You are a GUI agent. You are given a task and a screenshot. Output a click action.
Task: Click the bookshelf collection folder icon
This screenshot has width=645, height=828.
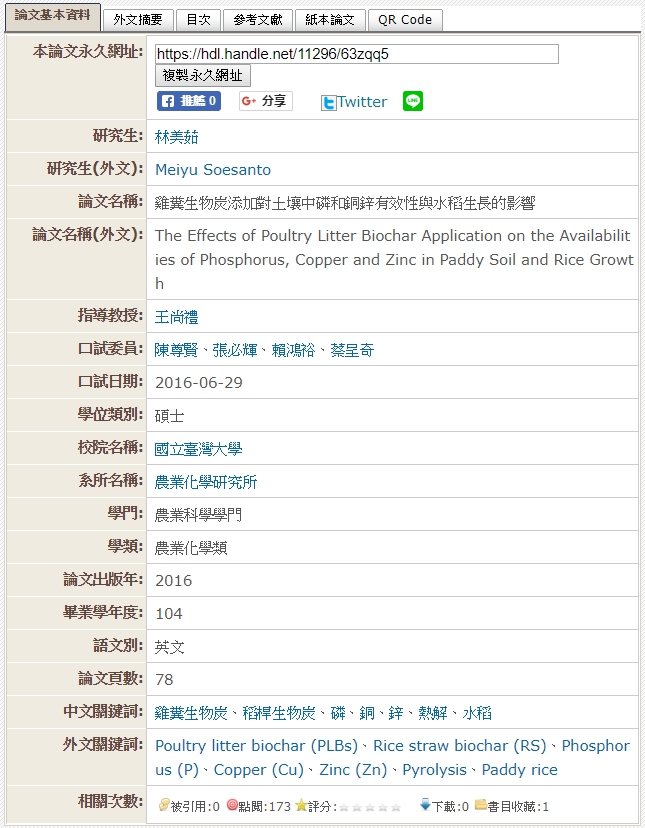[x=481, y=806]
